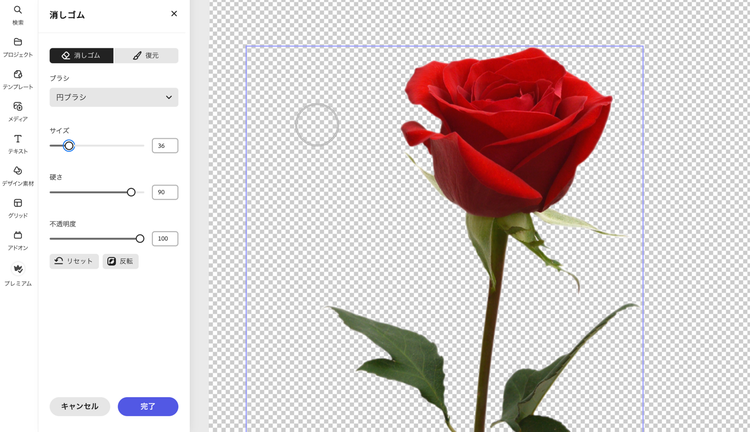Click the サイズ value field showing 36

[x=165, y=145]
